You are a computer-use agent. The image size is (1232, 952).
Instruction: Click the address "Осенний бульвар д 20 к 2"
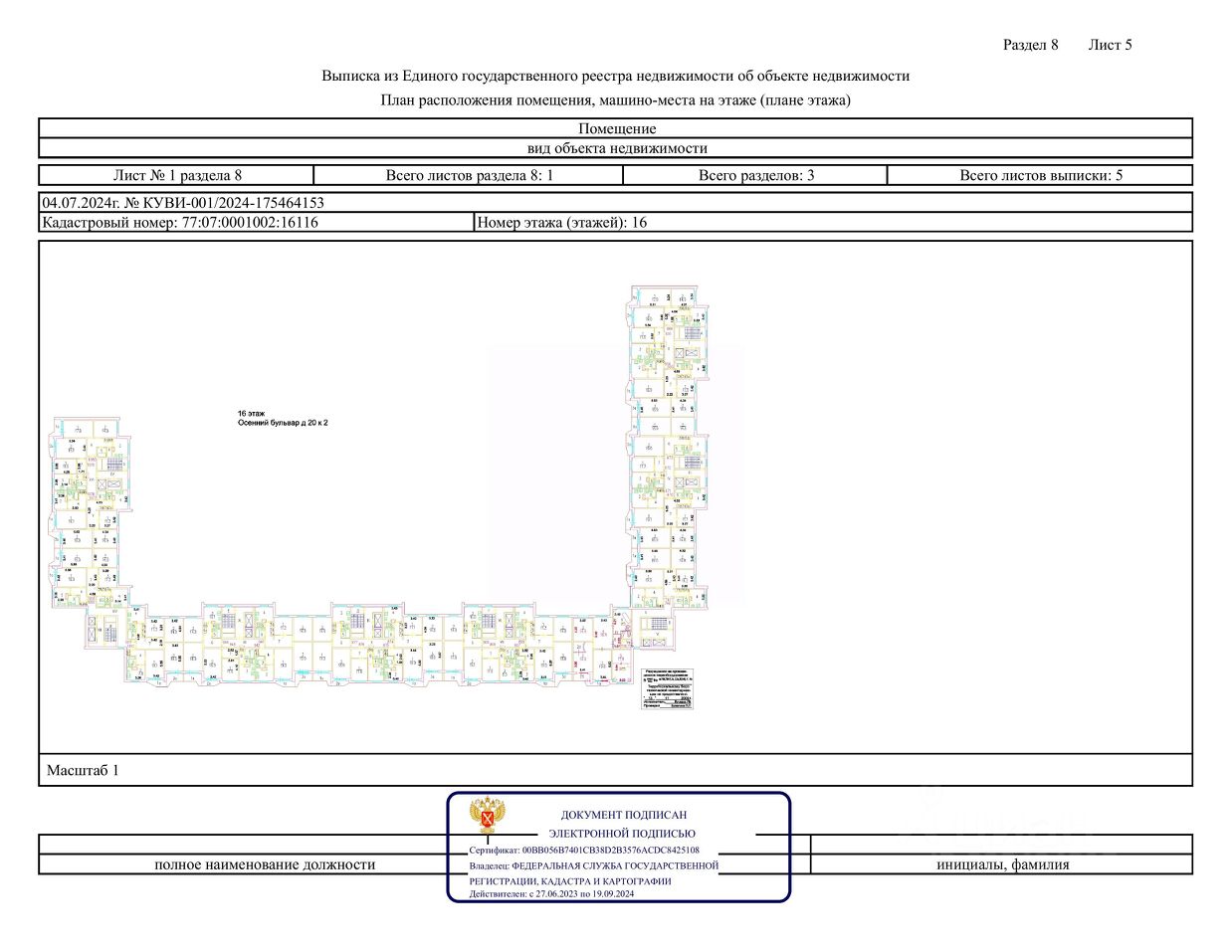pos(283,423)
